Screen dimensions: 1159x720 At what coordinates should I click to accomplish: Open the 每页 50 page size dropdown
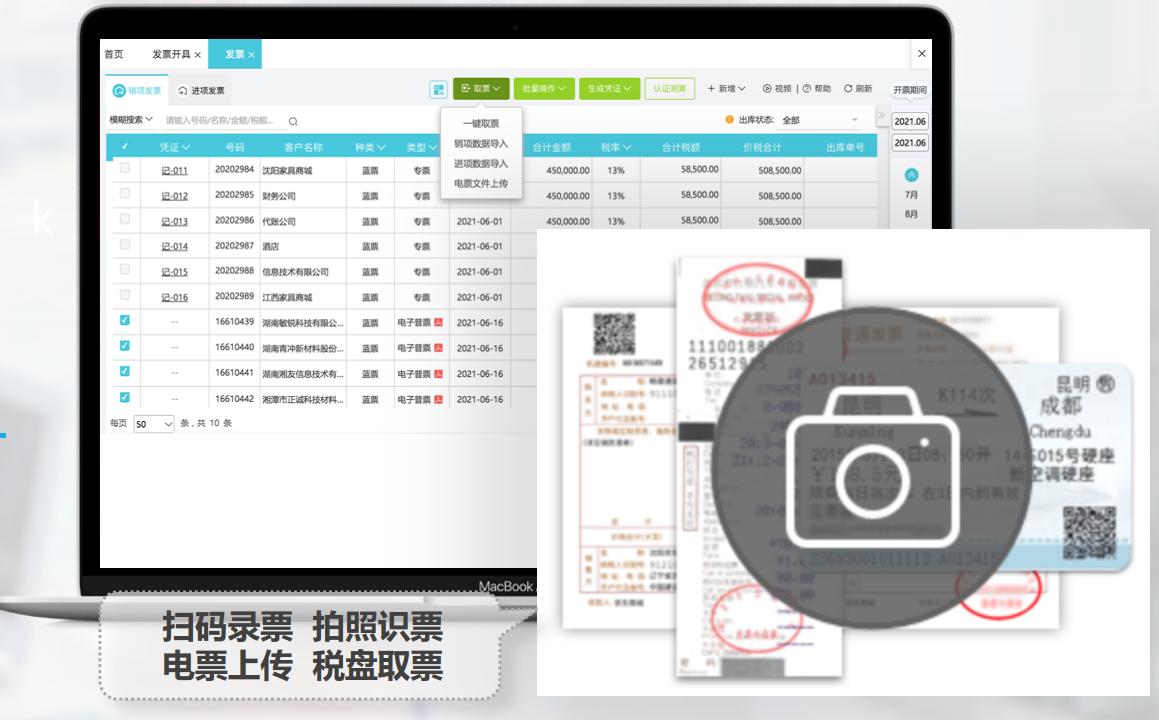coord(154,425)
